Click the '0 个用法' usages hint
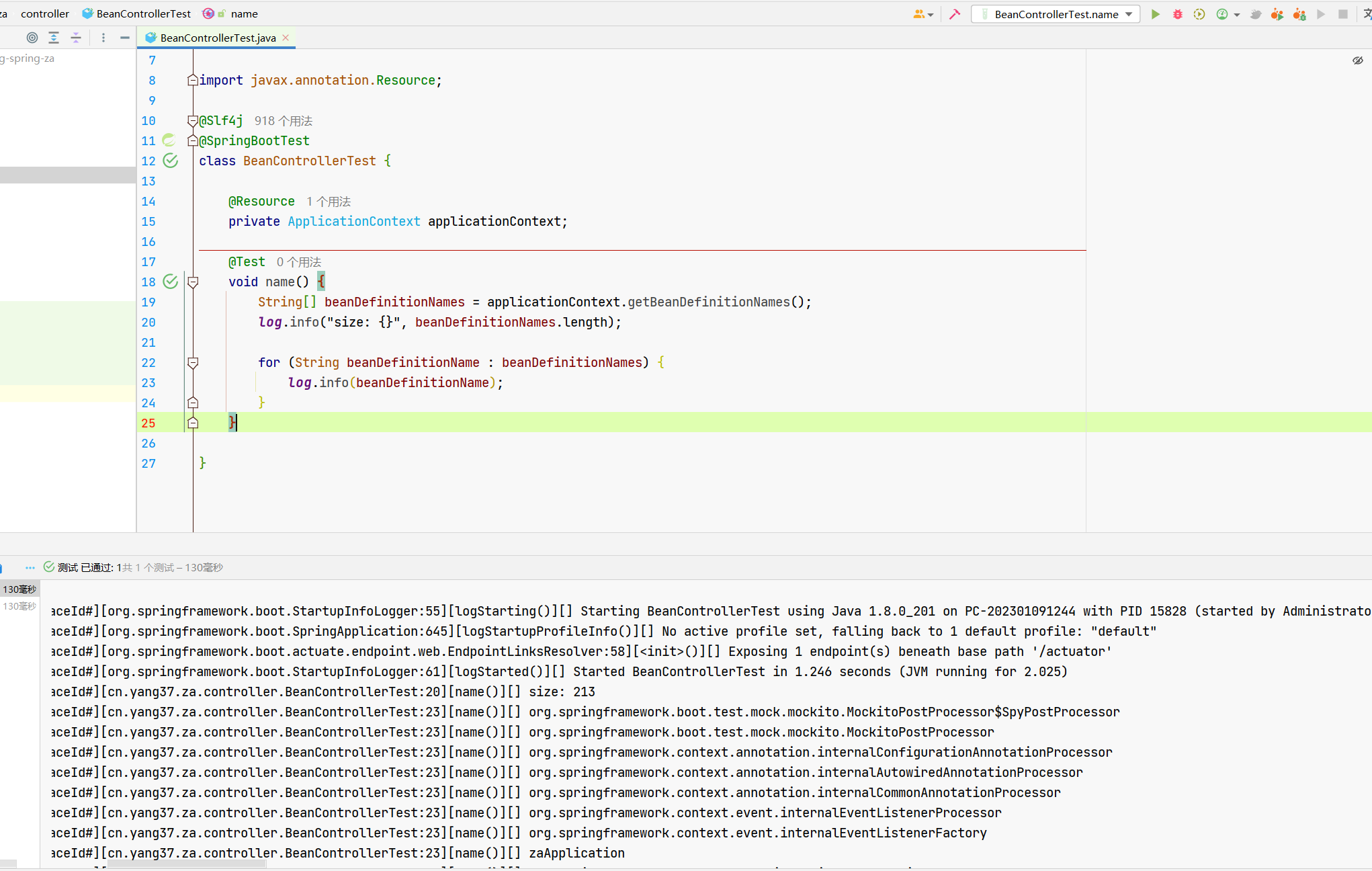 coord(299,262)
